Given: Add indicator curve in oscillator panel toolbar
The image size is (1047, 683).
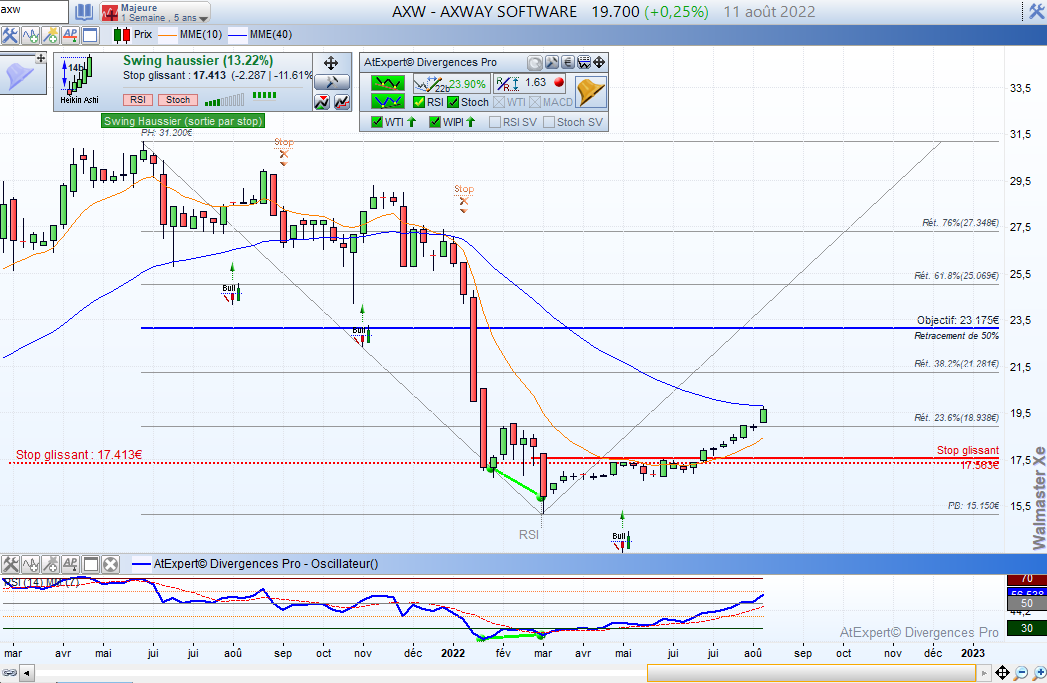Looking at the screenshot, I should coord(30,565).
